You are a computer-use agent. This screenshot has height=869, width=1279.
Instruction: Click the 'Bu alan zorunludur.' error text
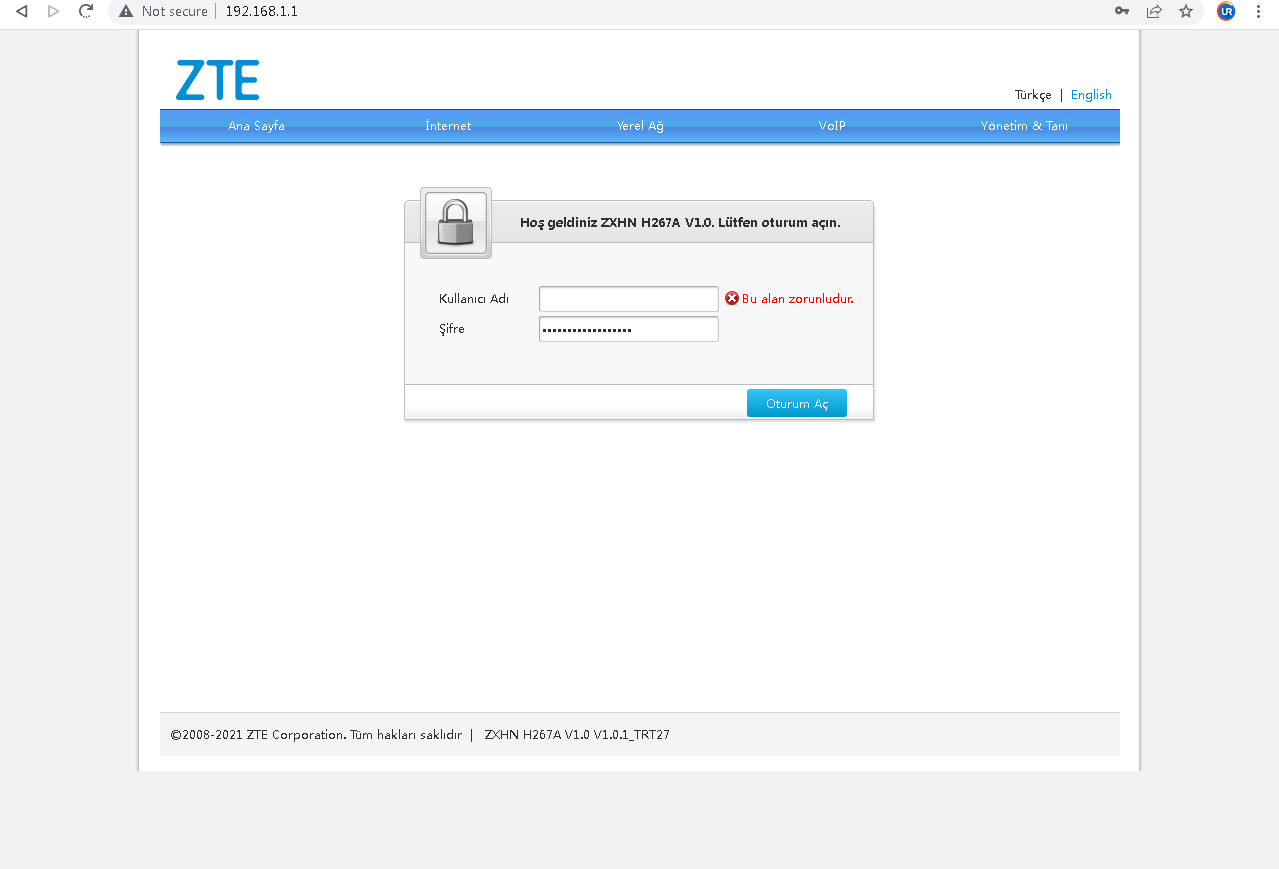[798, 299]
